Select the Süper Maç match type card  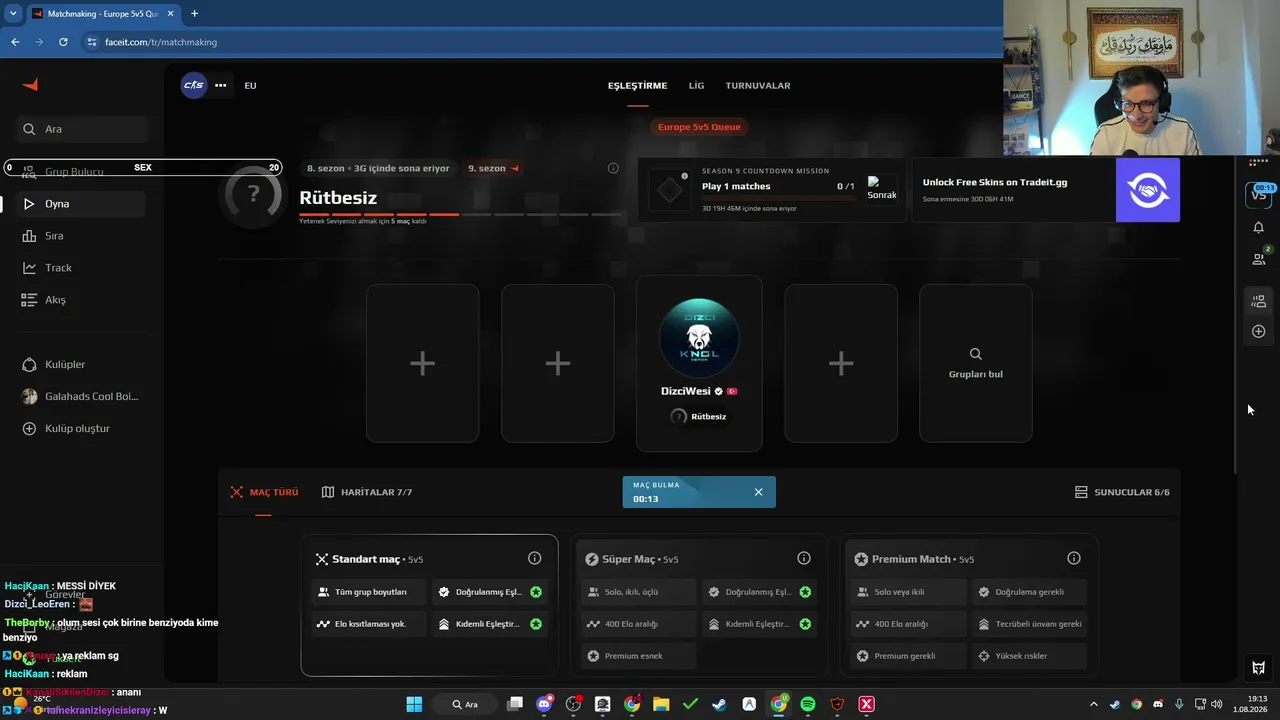tap(699, 605)
